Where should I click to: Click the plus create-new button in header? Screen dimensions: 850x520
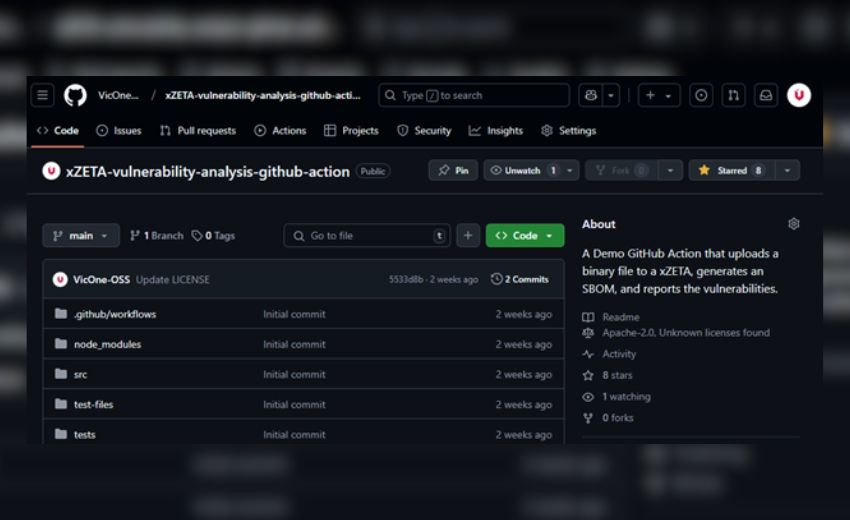tap(651, 95)
